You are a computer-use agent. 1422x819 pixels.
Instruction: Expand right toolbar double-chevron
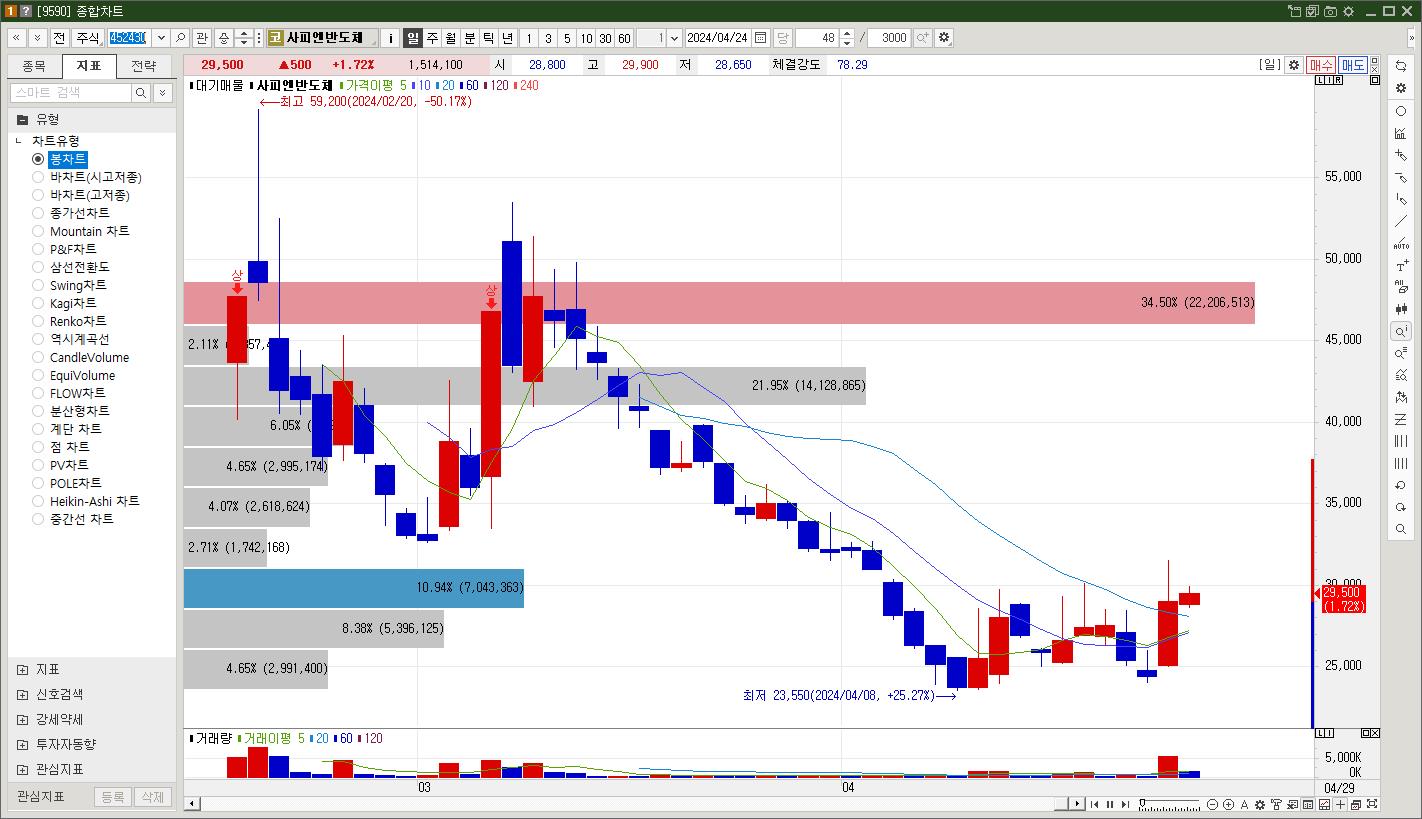pyautogui.click(x=1410, y=38)
